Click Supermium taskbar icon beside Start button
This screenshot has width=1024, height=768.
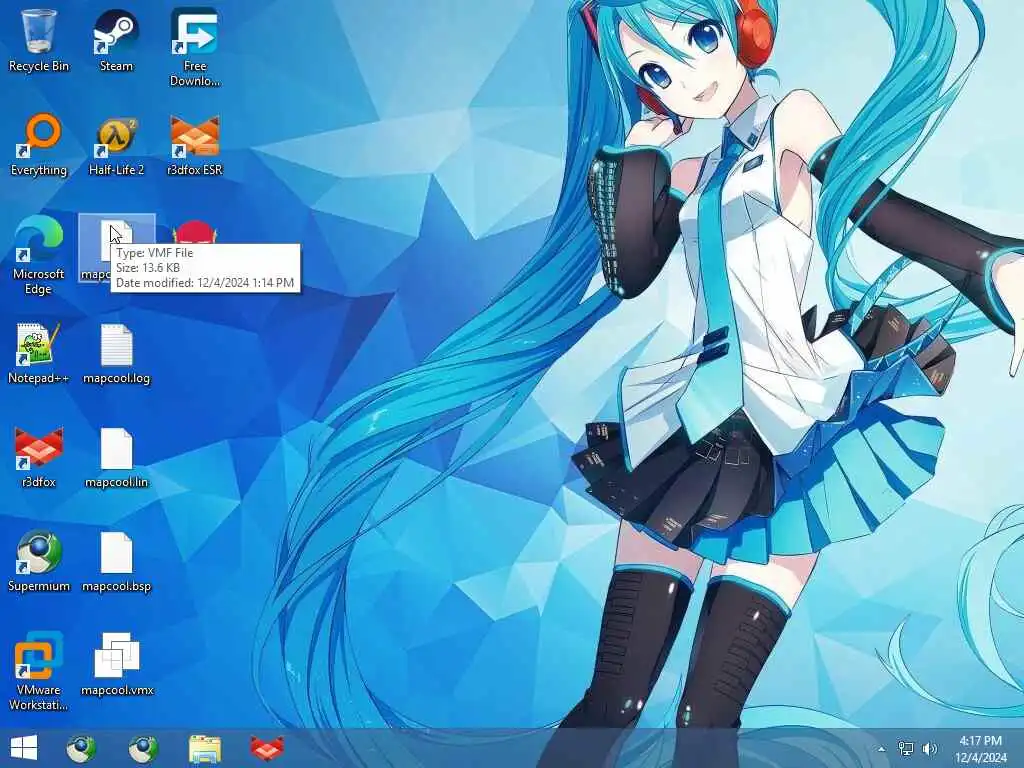click(x=81, y=748)
